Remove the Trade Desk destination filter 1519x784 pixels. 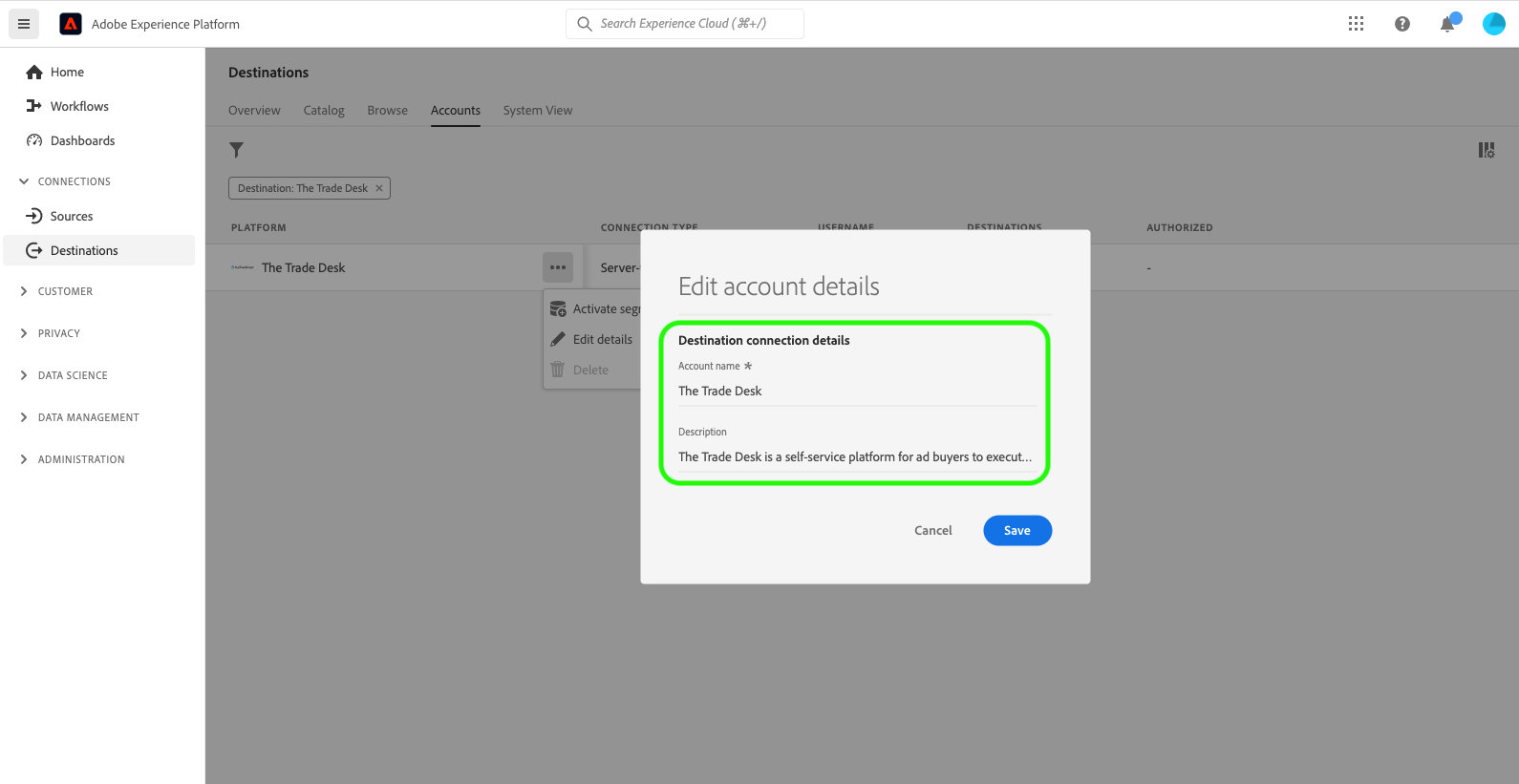[x=379, y=188]
